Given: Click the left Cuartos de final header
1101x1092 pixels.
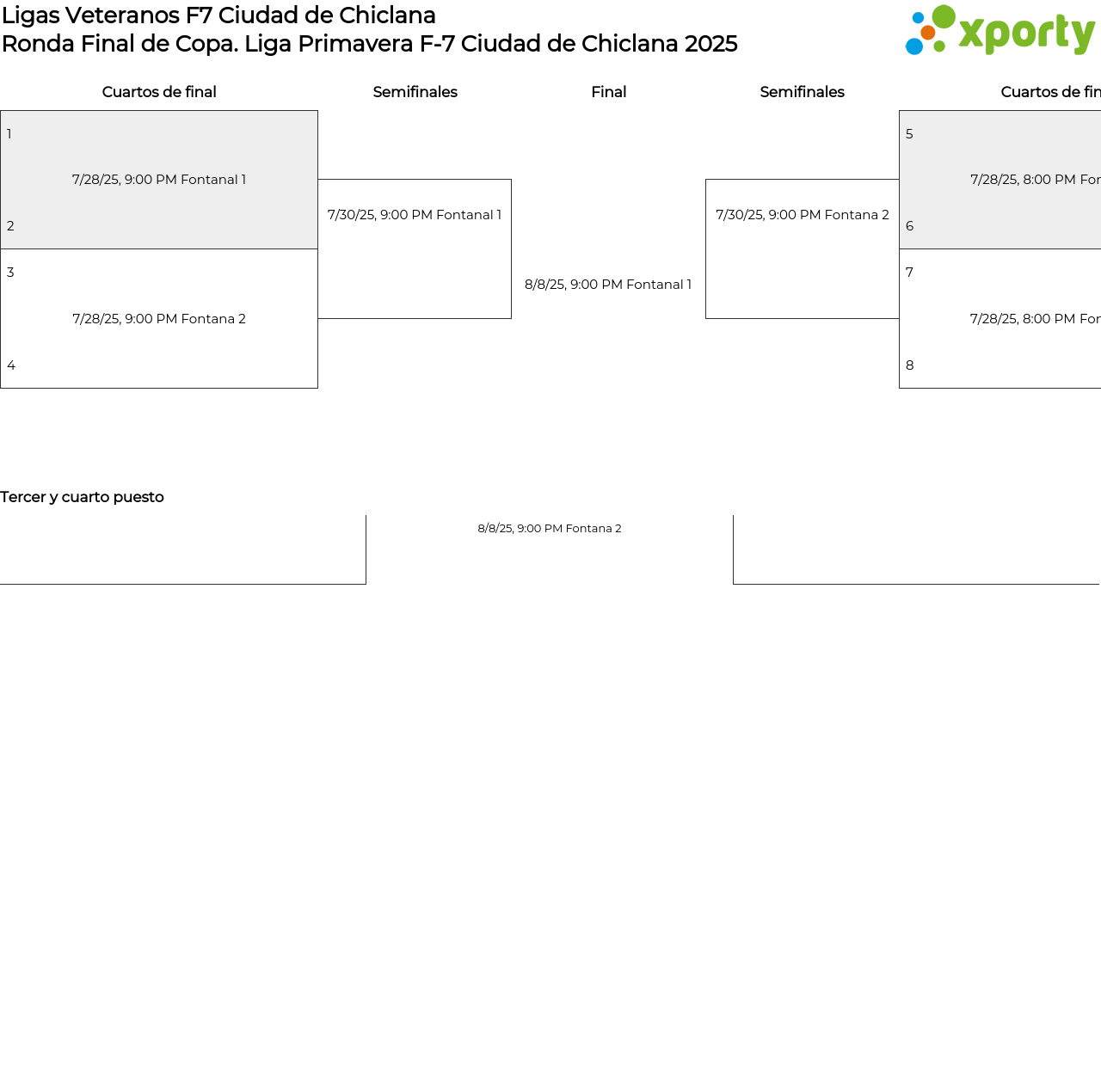Looking at the screenshot, I should [159, 92].
